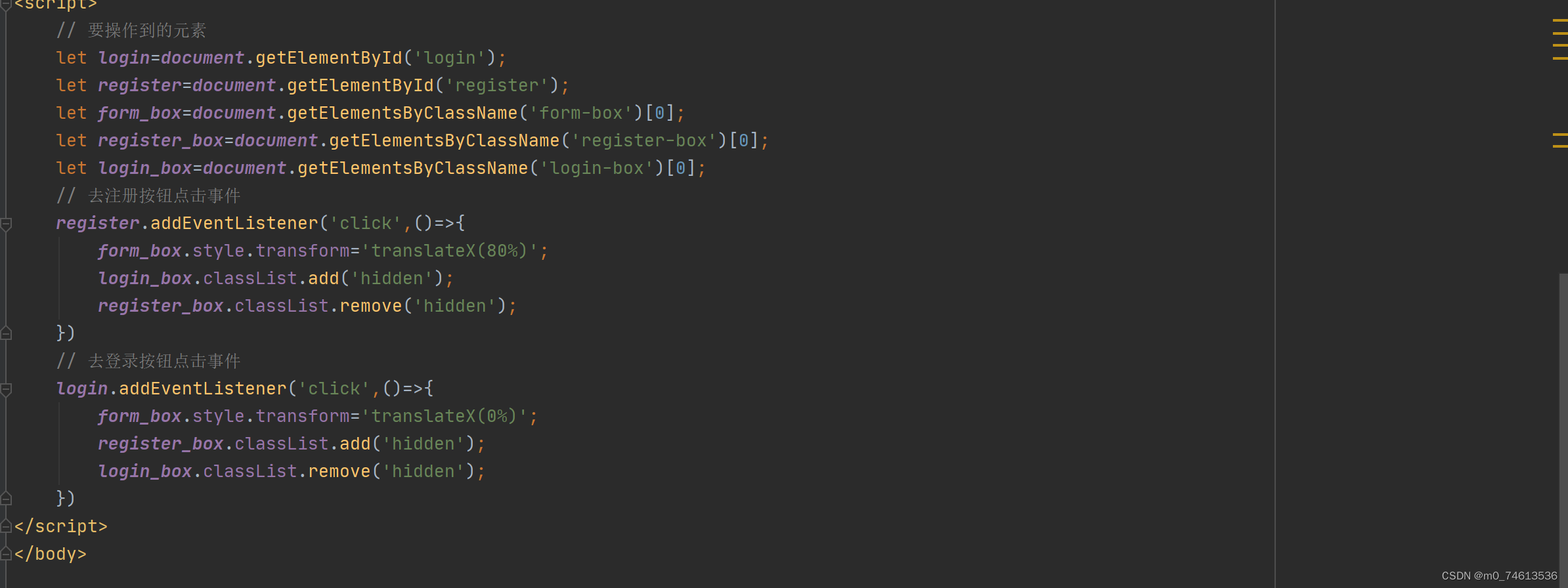The image size is (1568, 588).
Task: Place cursor on 'translateX(80%)' string
Action: (450, 251)
